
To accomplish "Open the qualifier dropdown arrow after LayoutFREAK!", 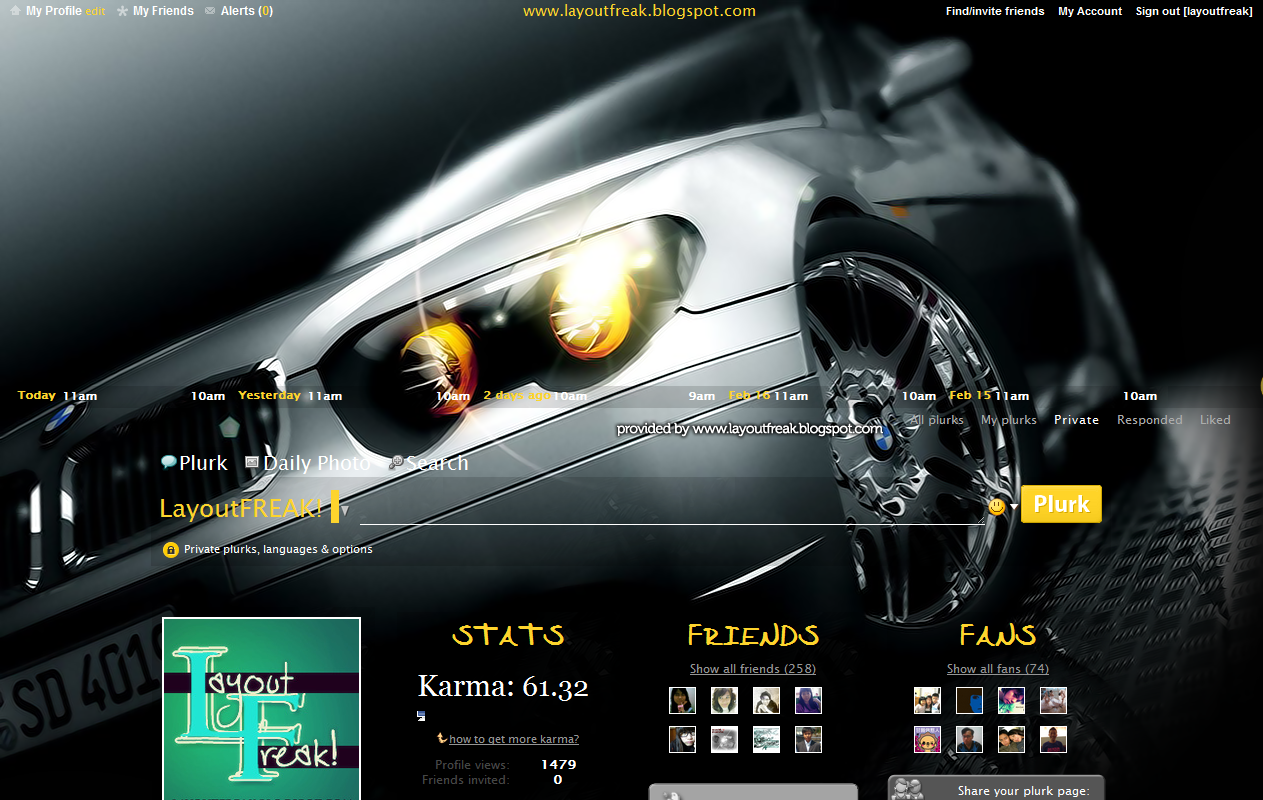I will click(x=345, y=510).
